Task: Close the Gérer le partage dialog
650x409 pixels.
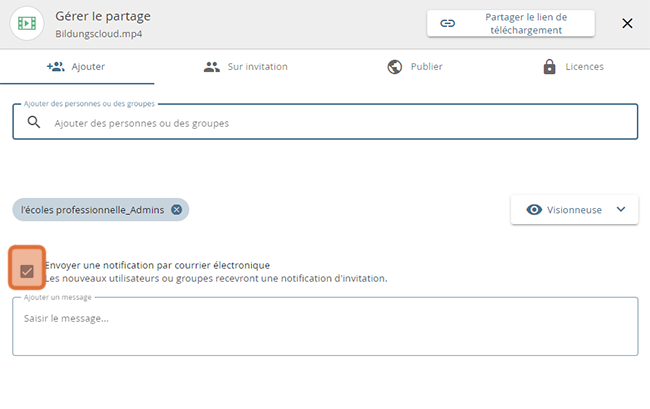Action: pyautogui.click(x=627, y=23)
